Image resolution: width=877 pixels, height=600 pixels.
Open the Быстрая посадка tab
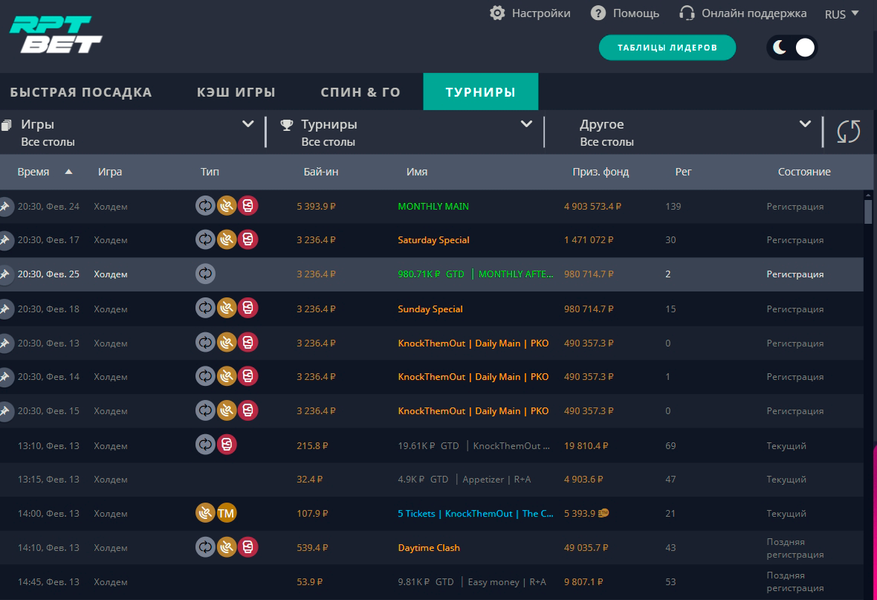(x=81, y=92)
